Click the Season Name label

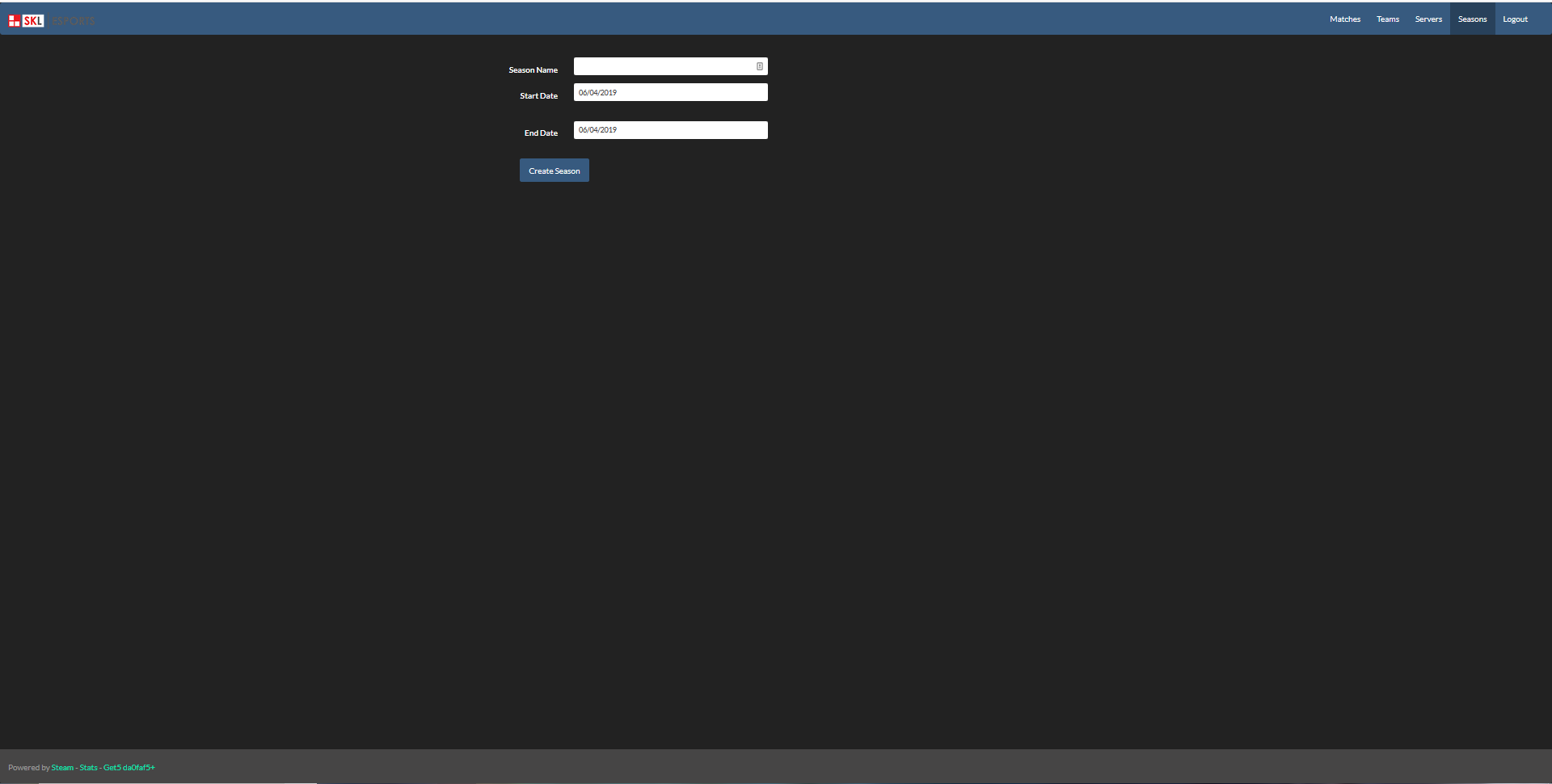(x=533, y=70)
